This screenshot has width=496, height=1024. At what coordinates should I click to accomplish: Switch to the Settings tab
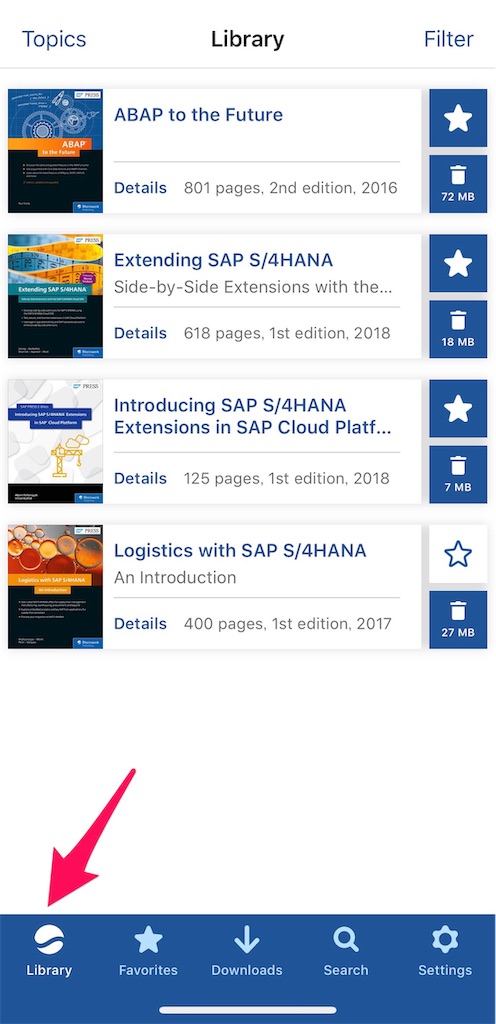click(445, 951)
